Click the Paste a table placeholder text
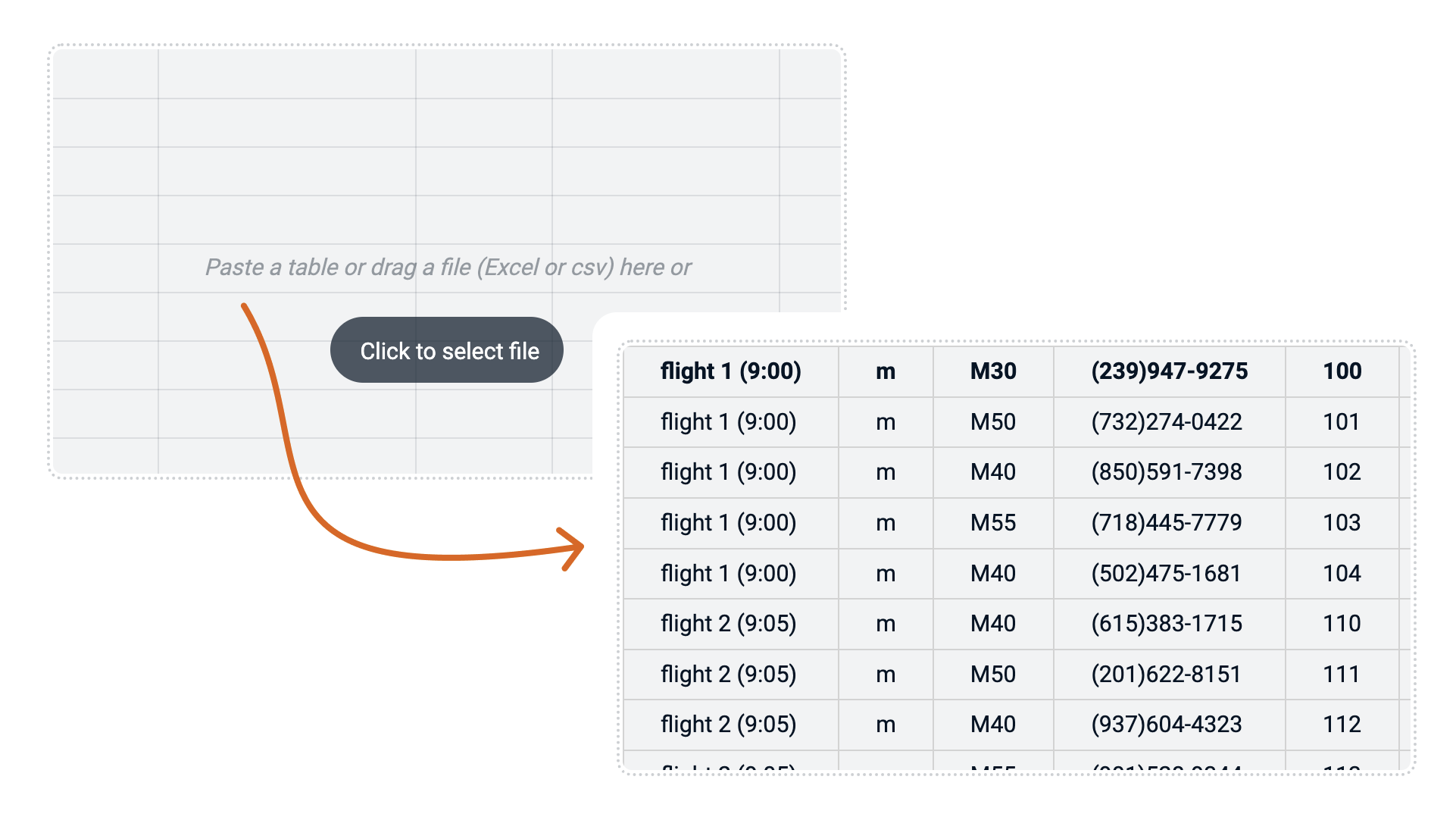 448,268
